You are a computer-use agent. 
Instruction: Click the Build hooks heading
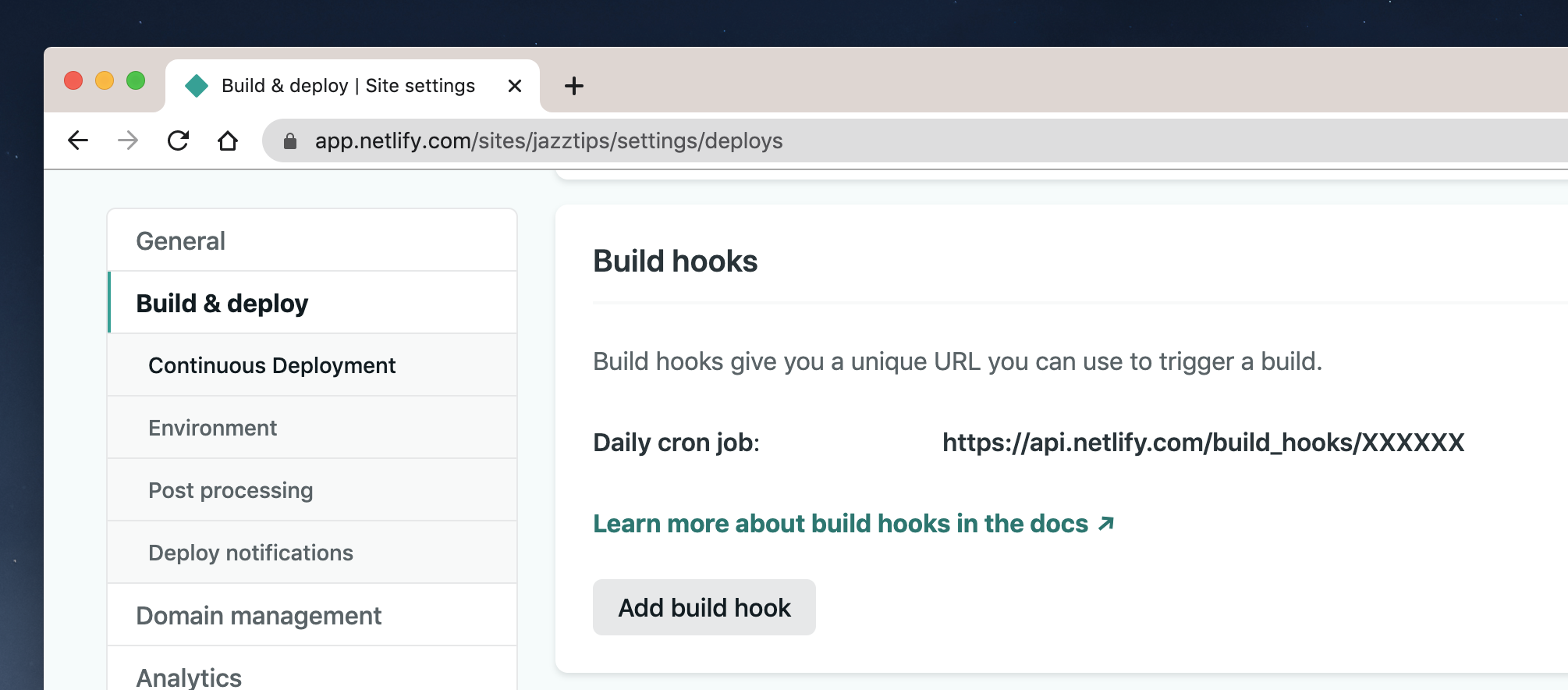[x=676, y=261]
